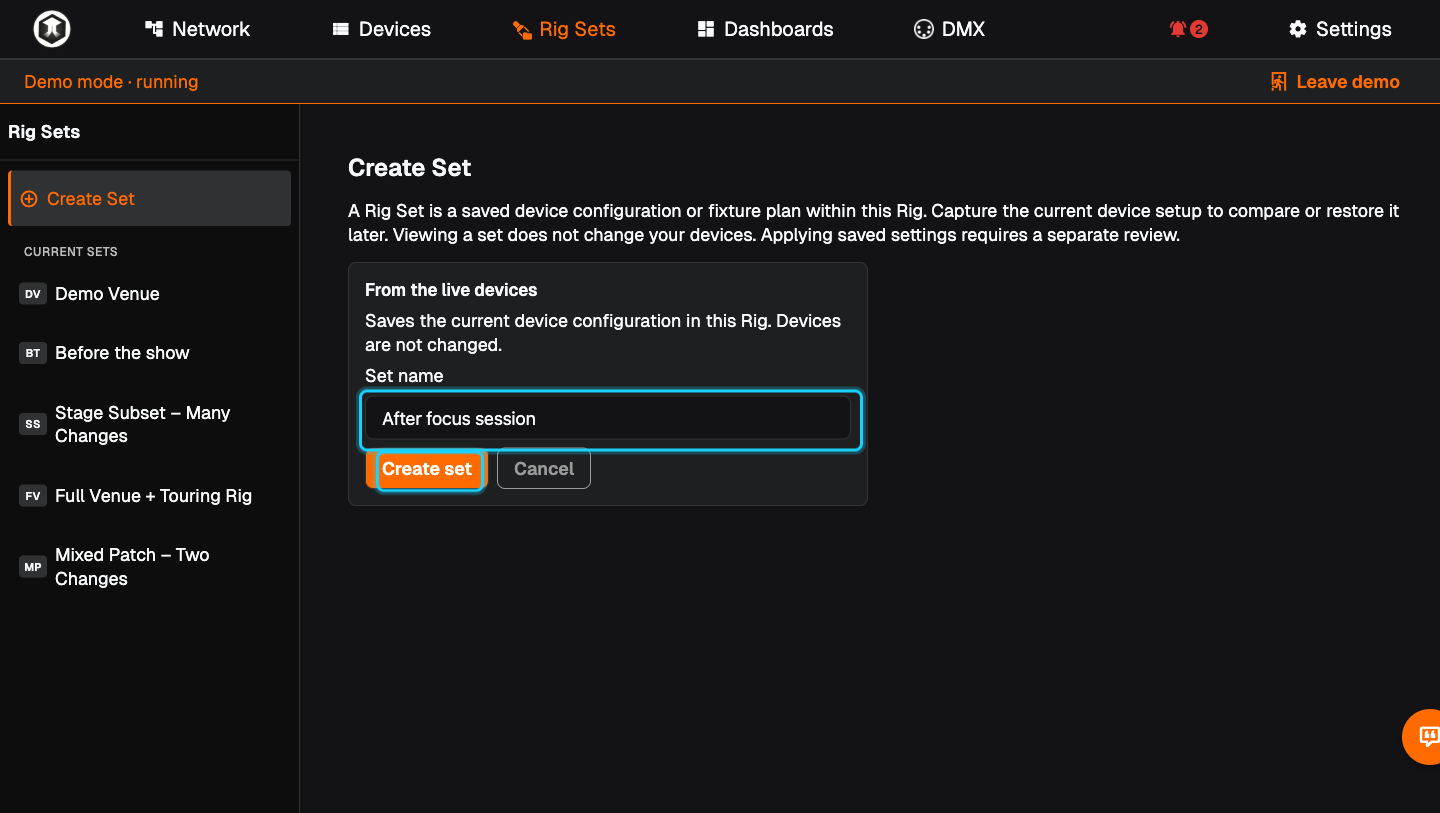The height and width of the screenshot is (813, 1440).
Task: Go to the Dashboards tab
Action: point(765,29)
